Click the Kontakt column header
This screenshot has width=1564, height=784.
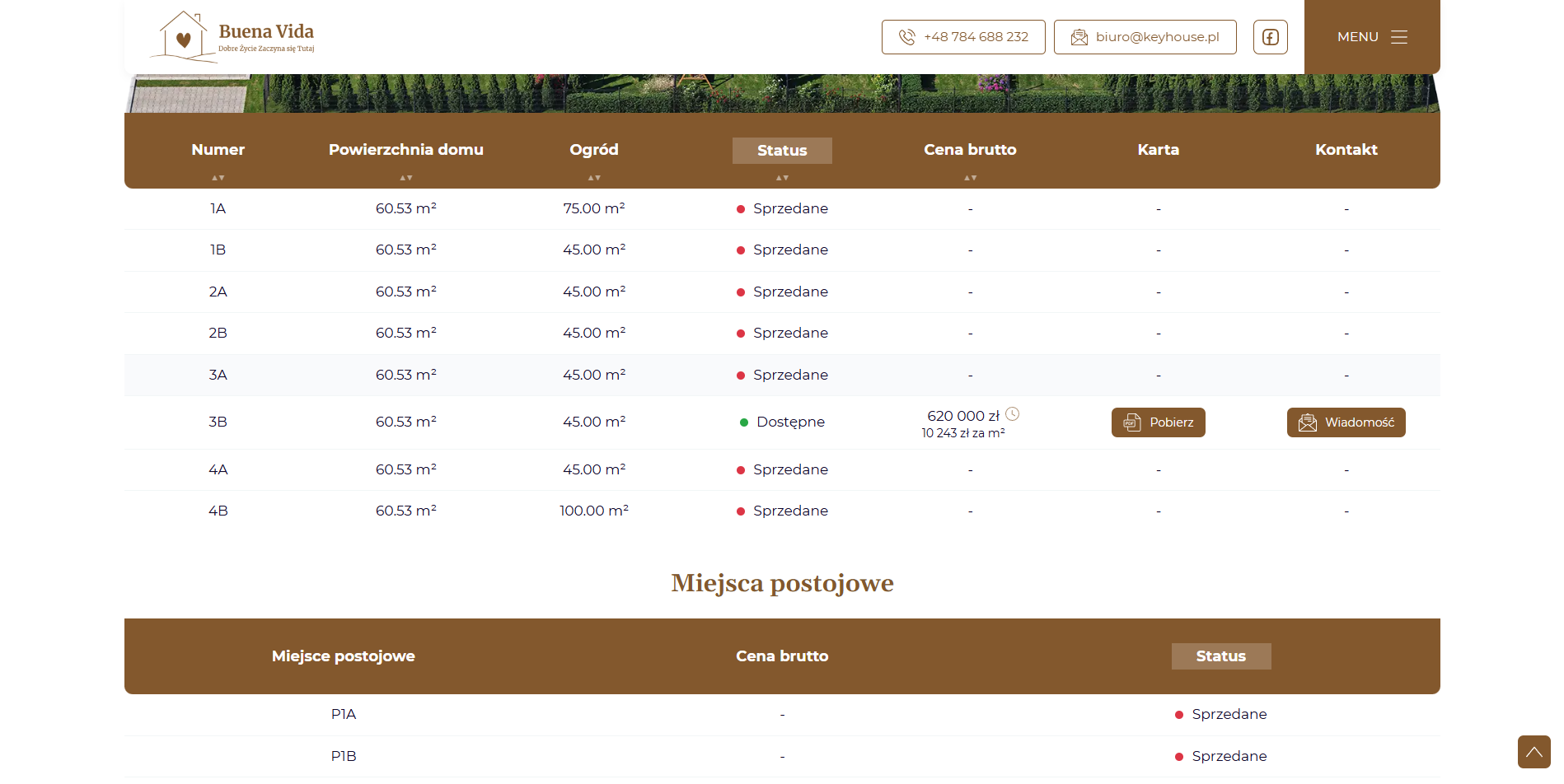click(1346, 150)
